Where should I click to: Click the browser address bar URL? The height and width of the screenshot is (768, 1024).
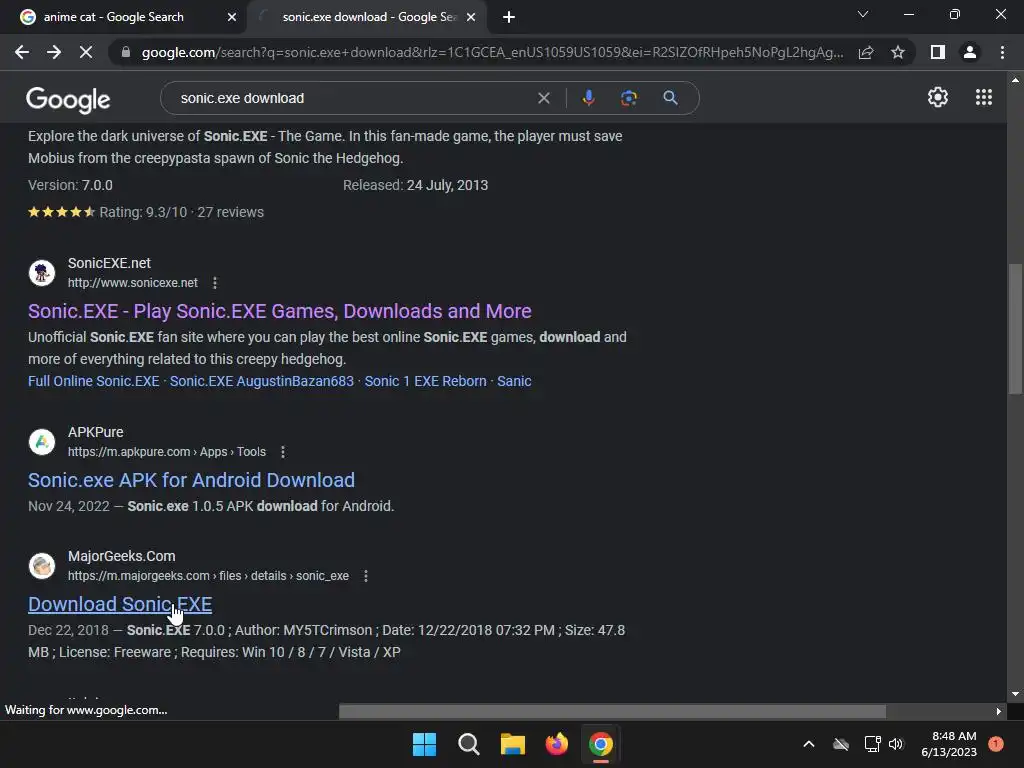(492, 52)
